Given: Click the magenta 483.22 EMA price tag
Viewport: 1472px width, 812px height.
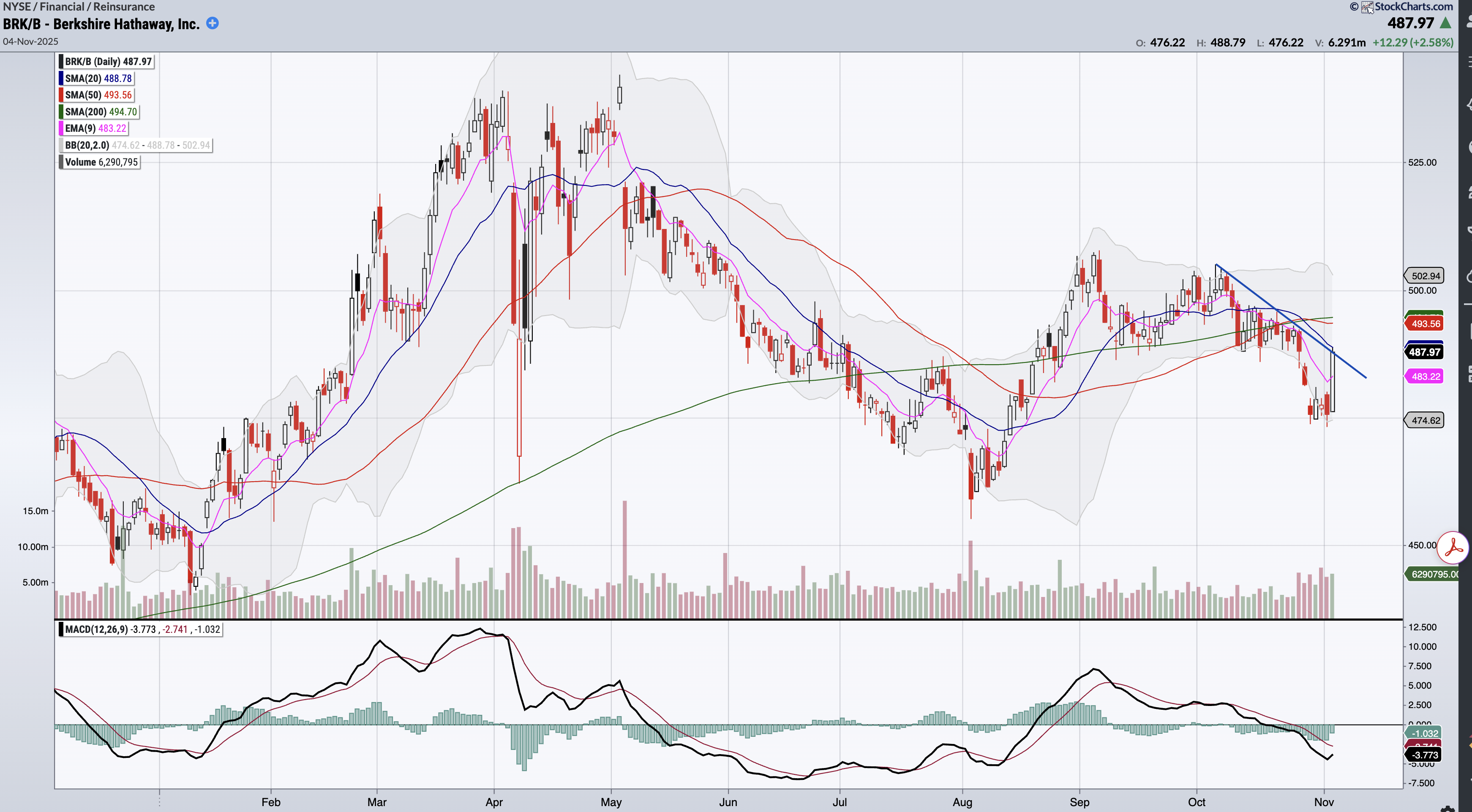Looking at the screenshot, I should (1425, 376).
